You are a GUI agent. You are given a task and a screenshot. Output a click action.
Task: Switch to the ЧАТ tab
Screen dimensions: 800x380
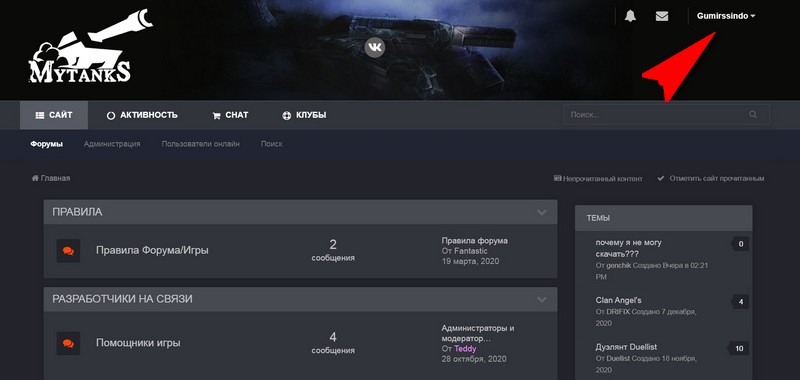[x=230, y=115]
